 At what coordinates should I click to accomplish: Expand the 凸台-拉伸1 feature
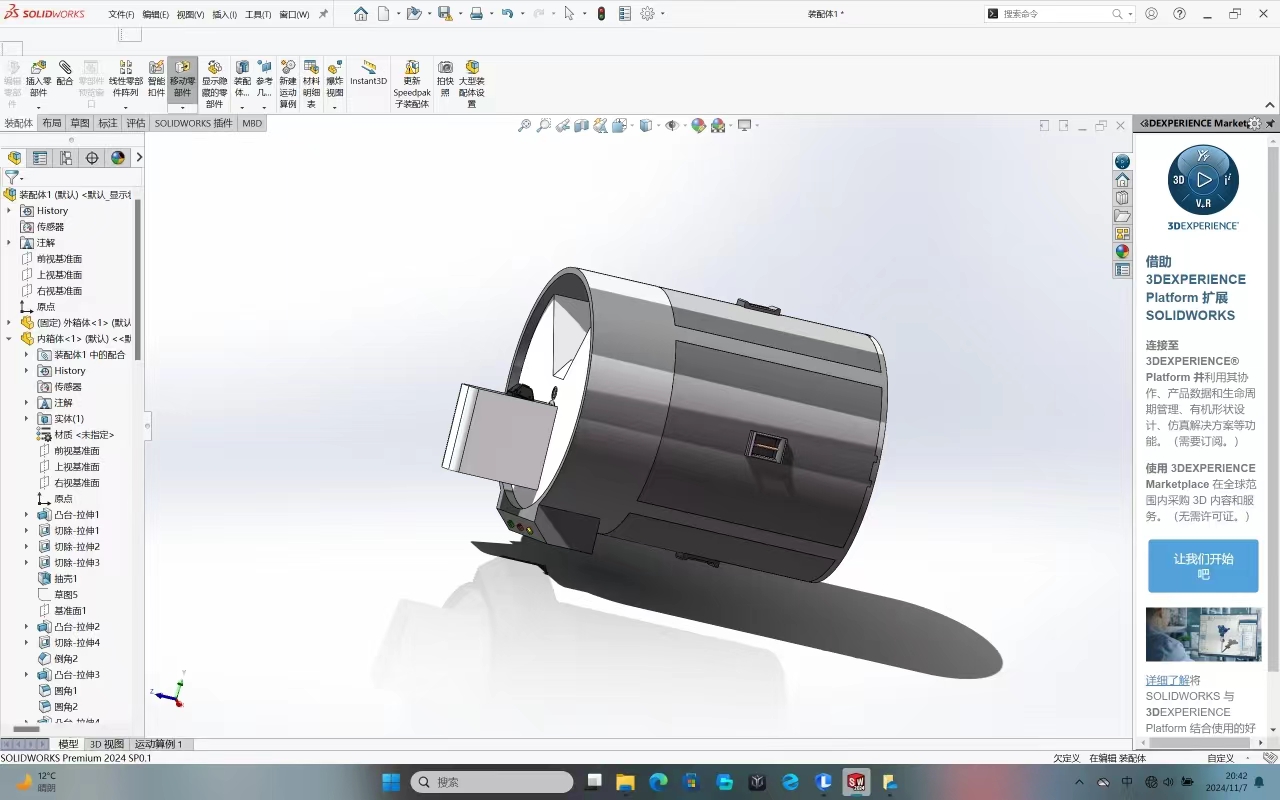click(27, 515)
